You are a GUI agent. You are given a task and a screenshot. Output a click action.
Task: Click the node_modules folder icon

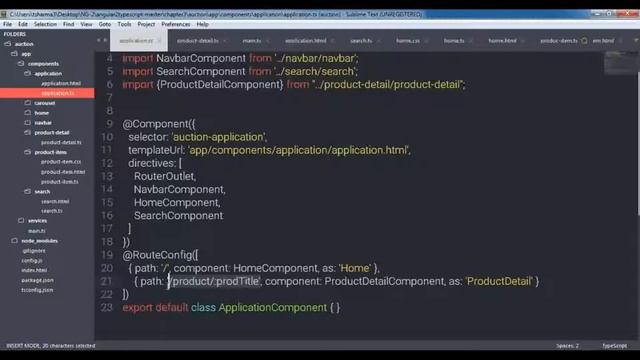[x=14, y=240]
